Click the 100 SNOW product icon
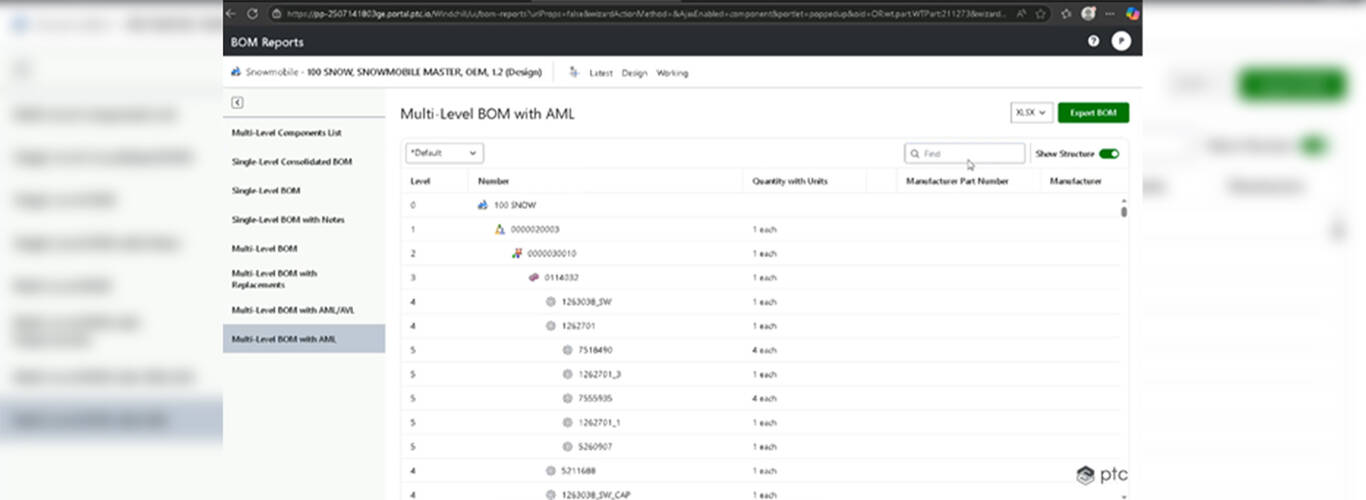This screenshot has height=500, width=1366. click(x=483, y=205)
